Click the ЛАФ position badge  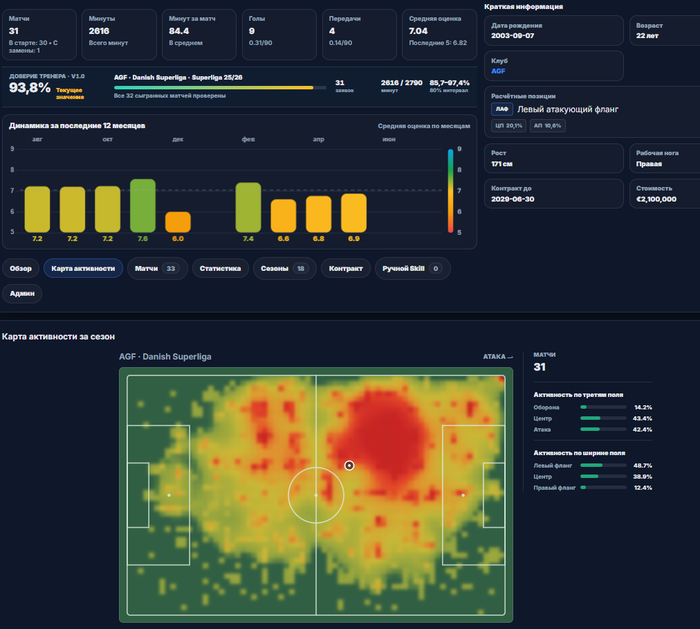tap(502, 109)
